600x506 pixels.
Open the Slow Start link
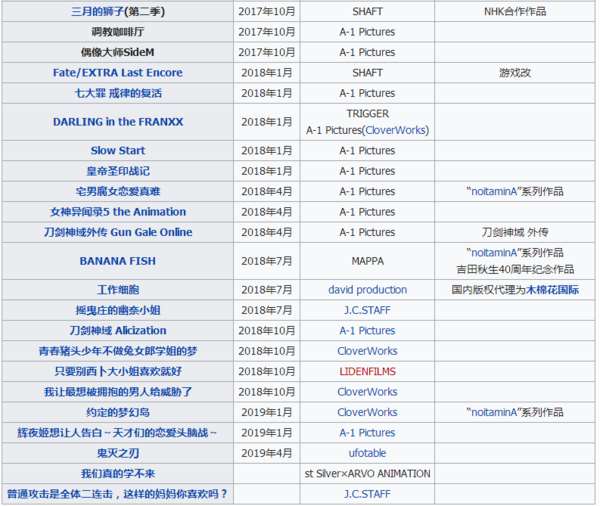pos(118,150)
